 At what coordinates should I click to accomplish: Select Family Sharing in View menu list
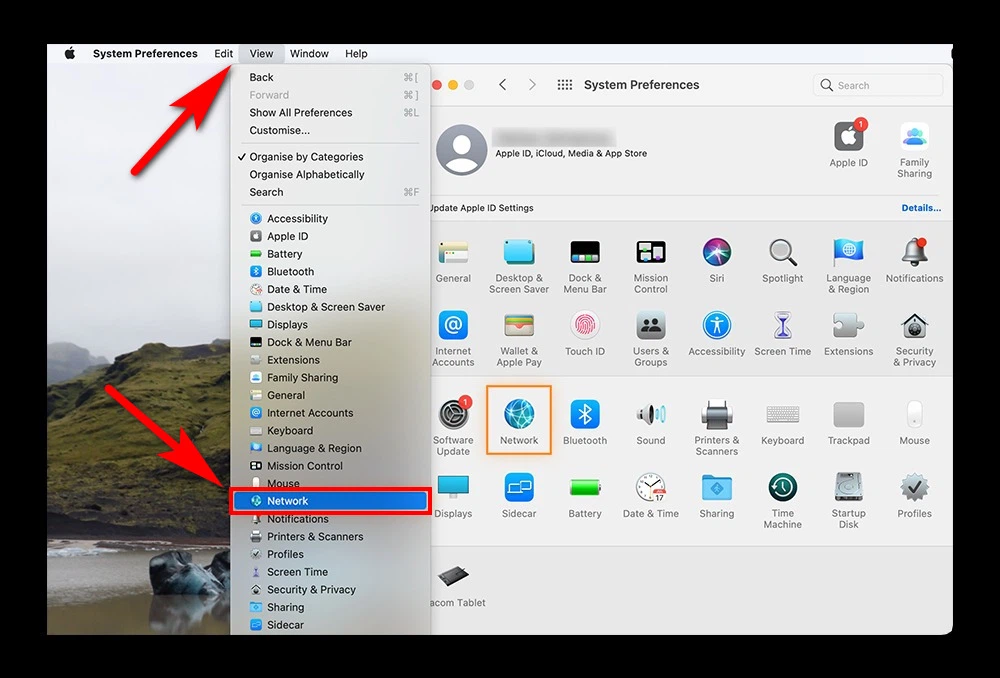point(330,378)
